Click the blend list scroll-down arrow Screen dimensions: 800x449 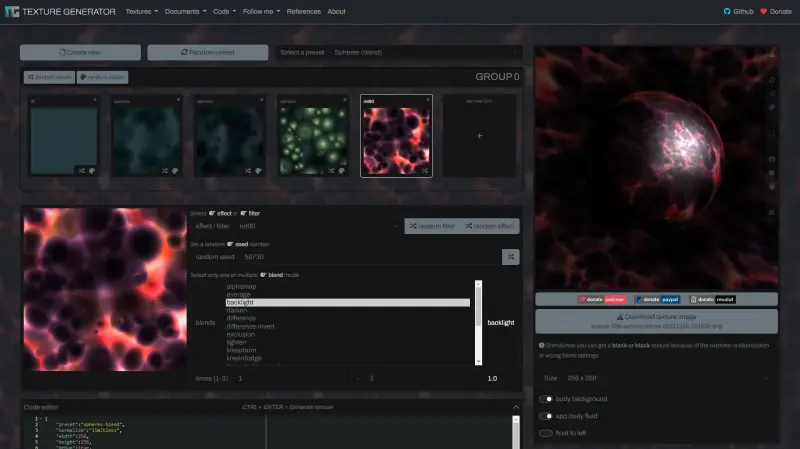478,362
